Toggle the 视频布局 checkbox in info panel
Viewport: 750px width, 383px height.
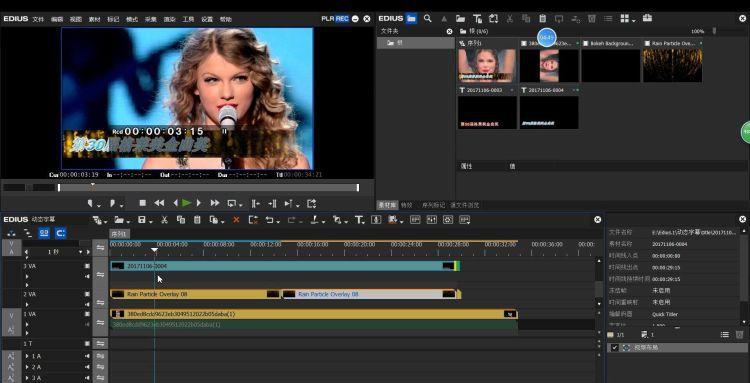click(x=615, y=348)
